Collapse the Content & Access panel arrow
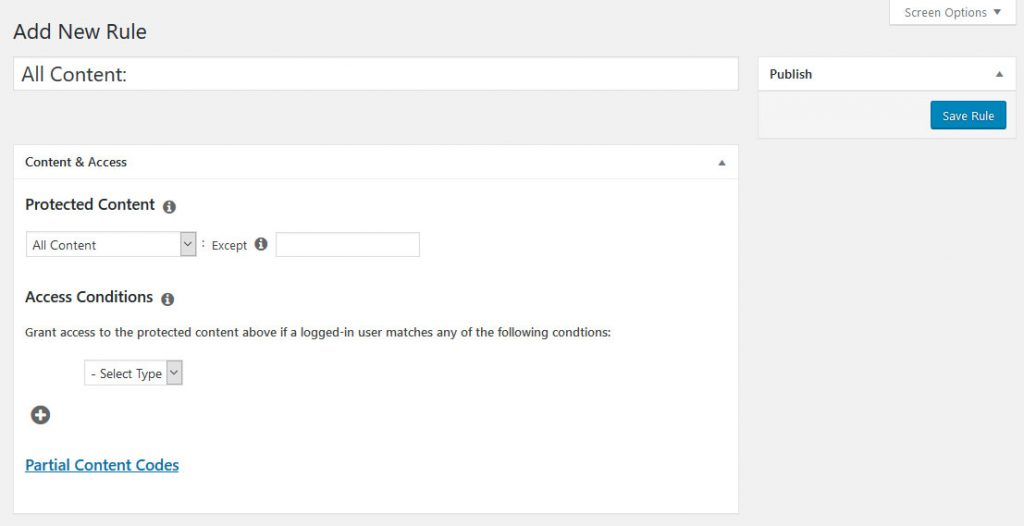The height and width of the screenshot is (526, 1024). (722, 162)
